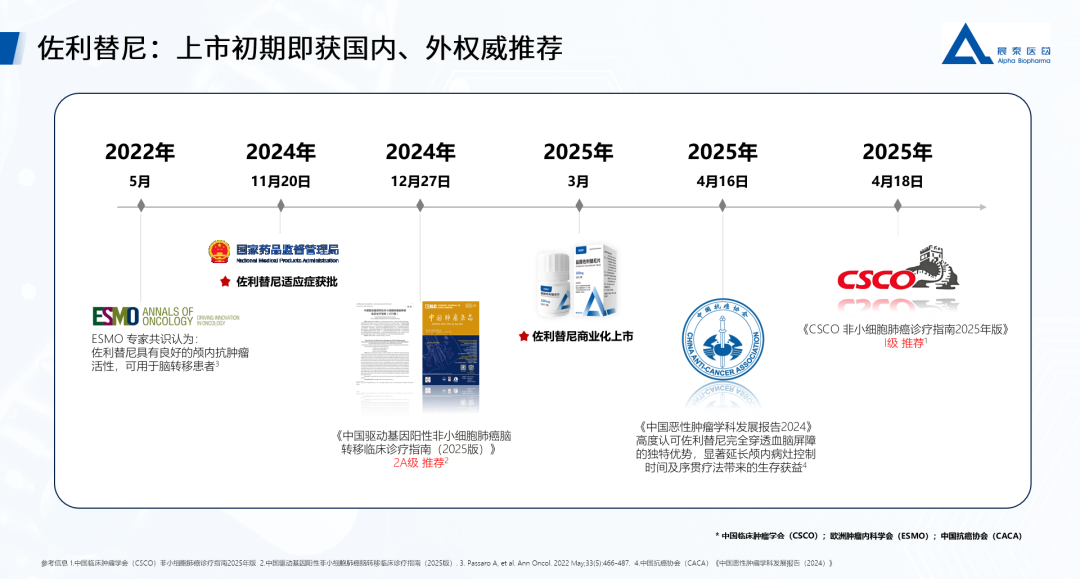Click the timeline marker under 11月20日
This screenshot has height=579, width=1080.
pos(280,206)
